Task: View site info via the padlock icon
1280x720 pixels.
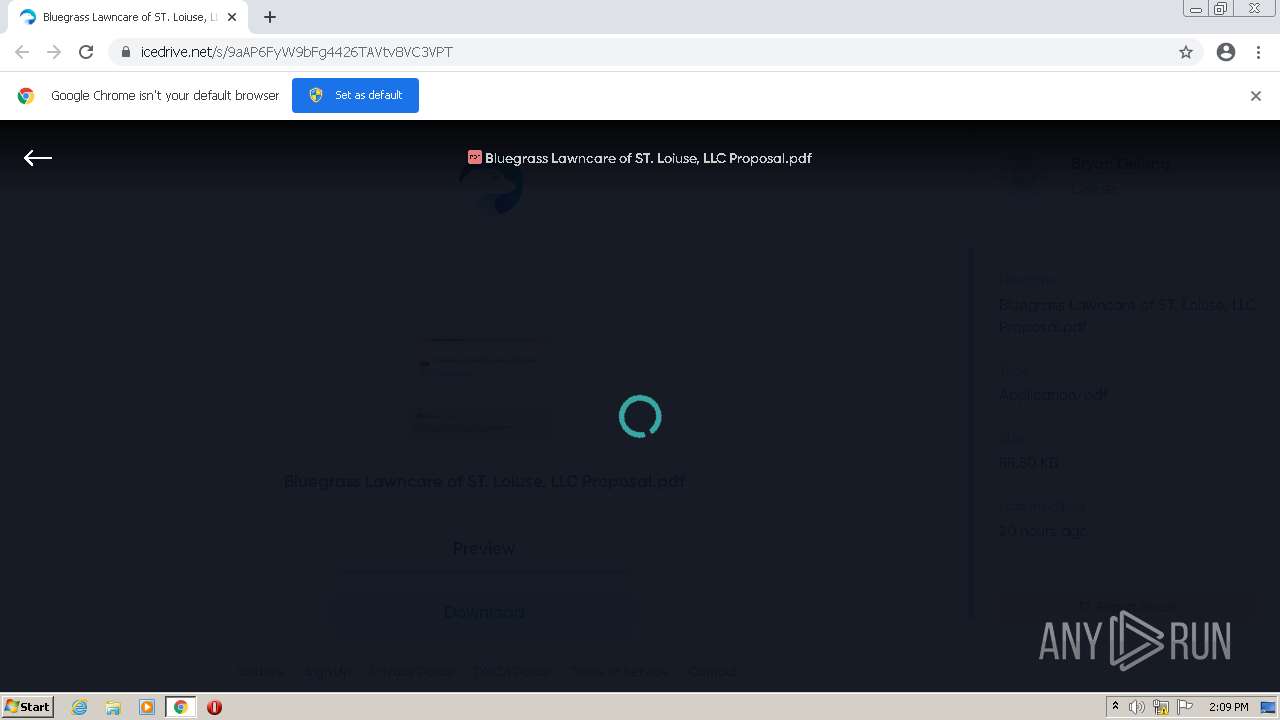Action: click(x=126, y=52)
